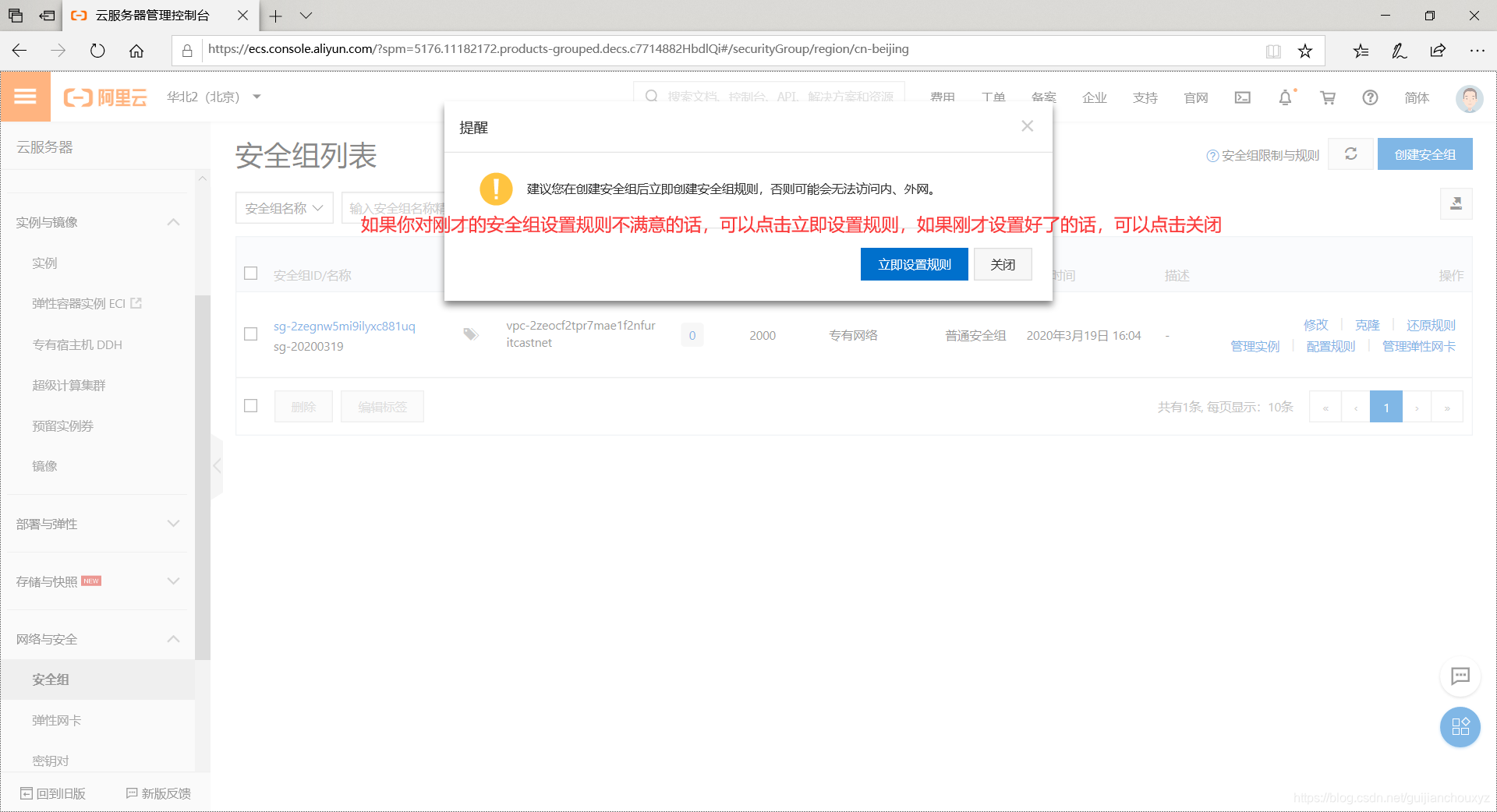Select all security groups header checkbox
Screen dimensions: 1497x812
tap(250, 274)
